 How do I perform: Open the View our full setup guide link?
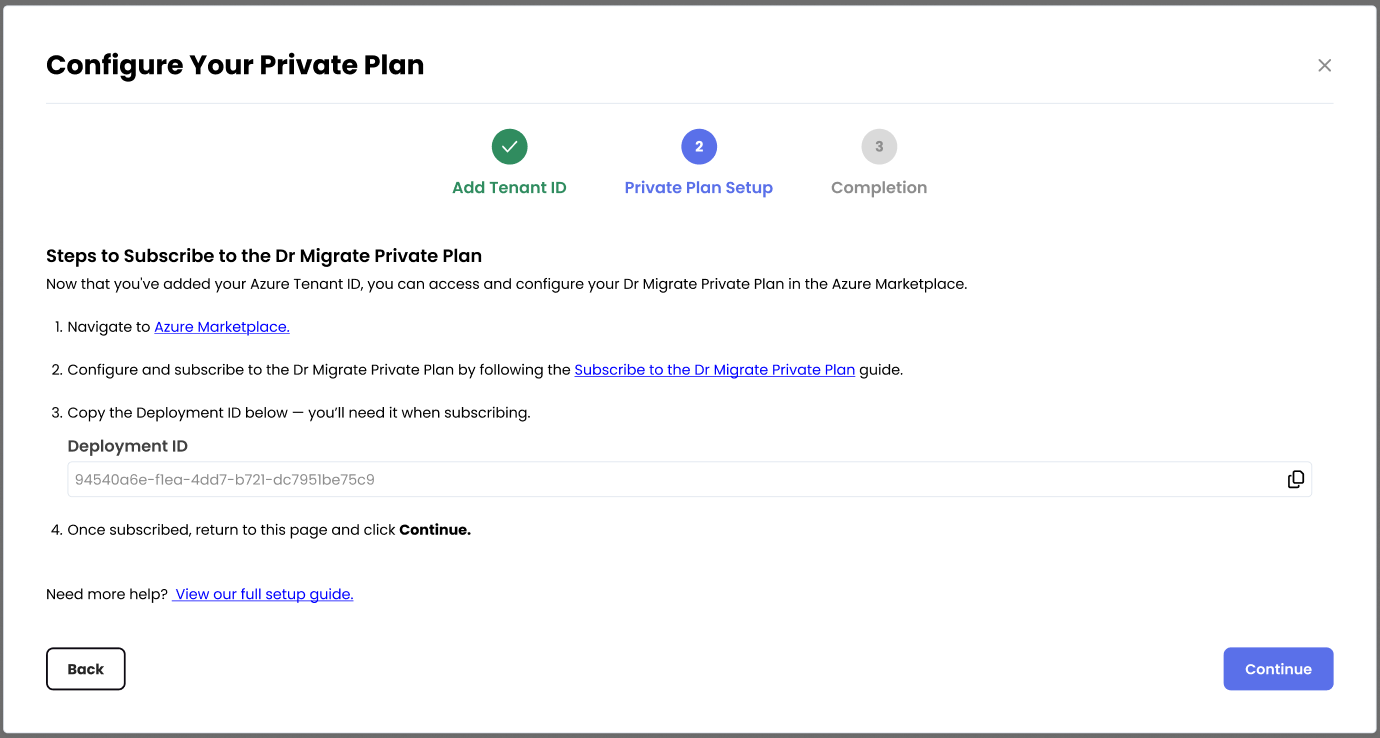click(x=263, y=594)
